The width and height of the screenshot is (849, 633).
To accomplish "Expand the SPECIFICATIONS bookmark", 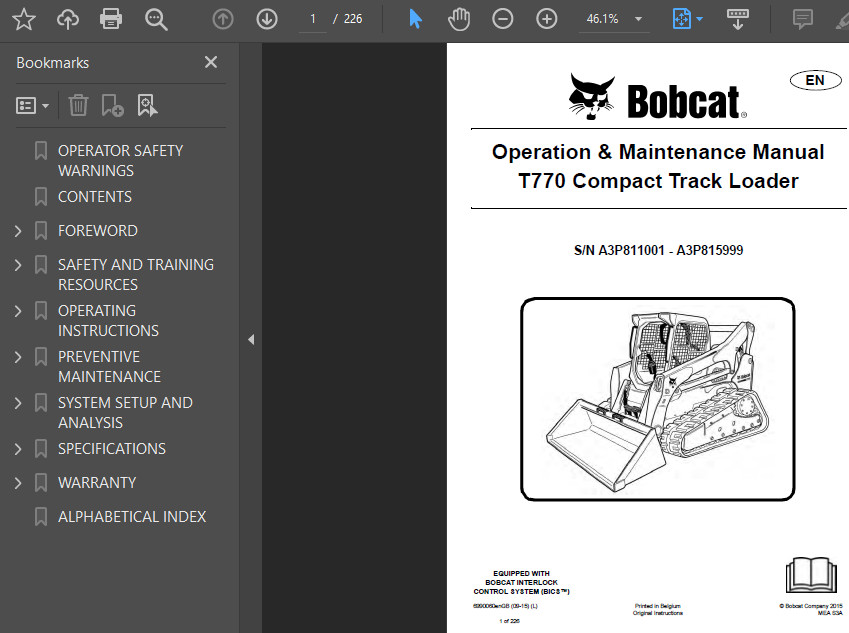I will pyautogui.click(x=18, y=449).
